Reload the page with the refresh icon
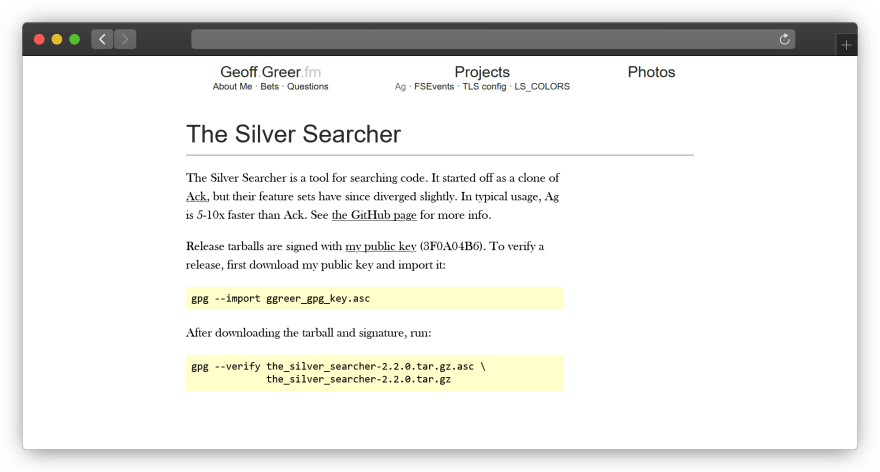The width and height of the screenshot is (880, 472). 785,39
